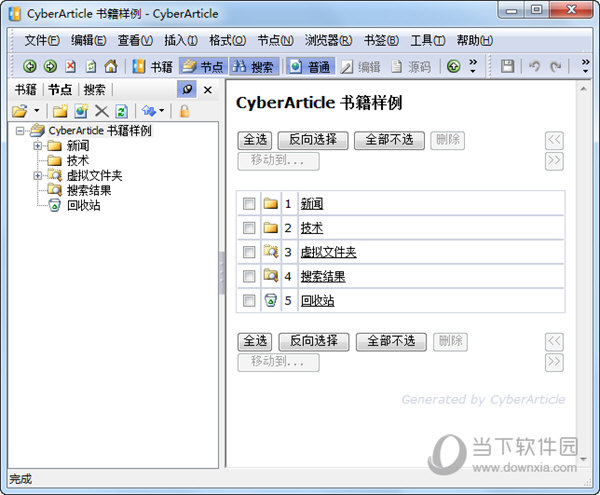Click the top 全部不选 button
This screenshot has height=495, width=600.
click(389, 140)
